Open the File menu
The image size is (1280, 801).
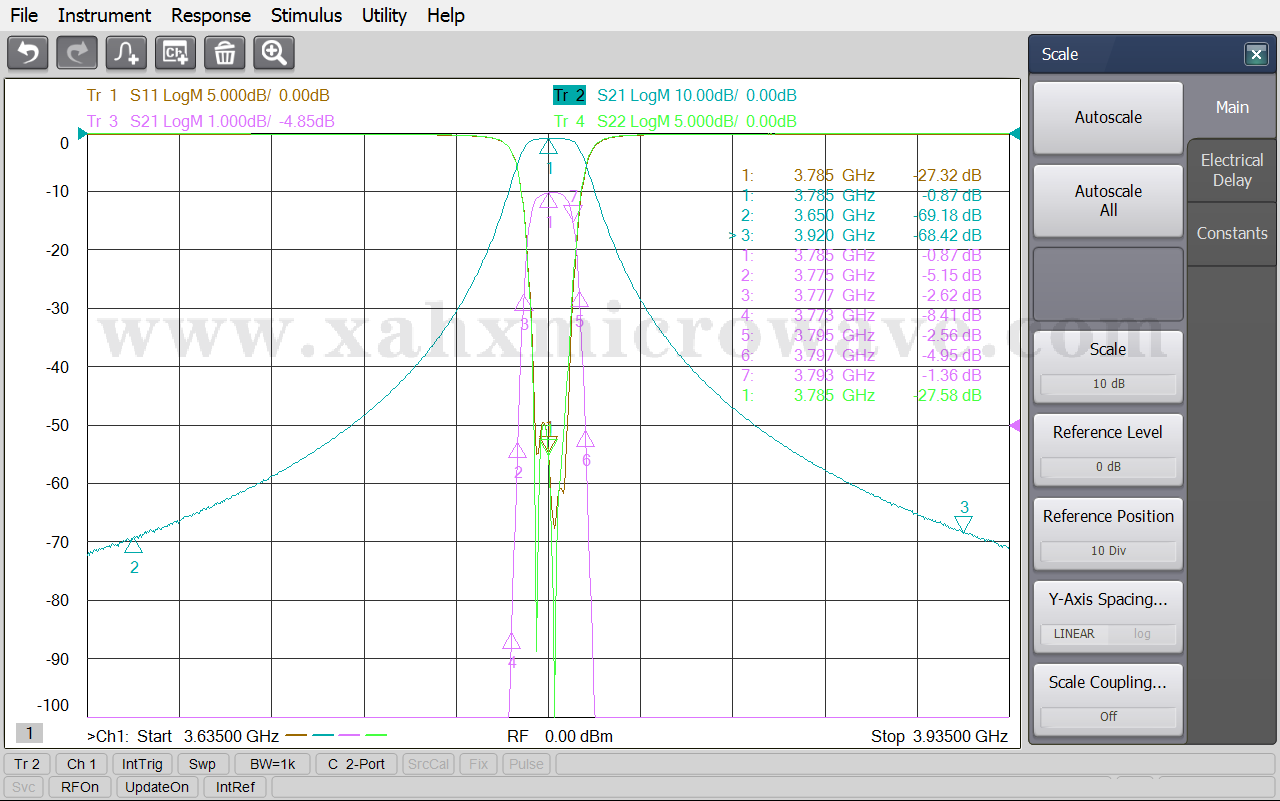click(24, 15)
